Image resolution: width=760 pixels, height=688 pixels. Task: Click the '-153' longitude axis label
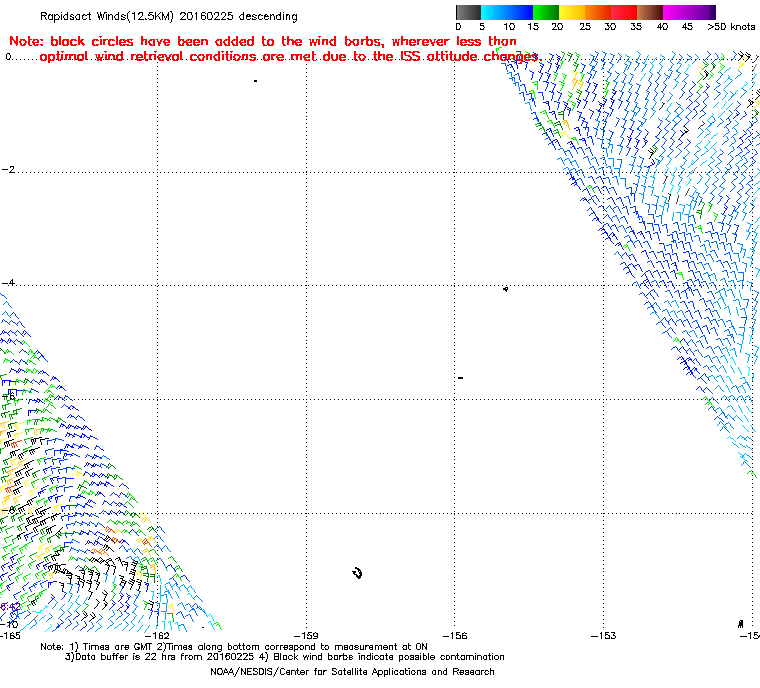[x=604, y=636]
